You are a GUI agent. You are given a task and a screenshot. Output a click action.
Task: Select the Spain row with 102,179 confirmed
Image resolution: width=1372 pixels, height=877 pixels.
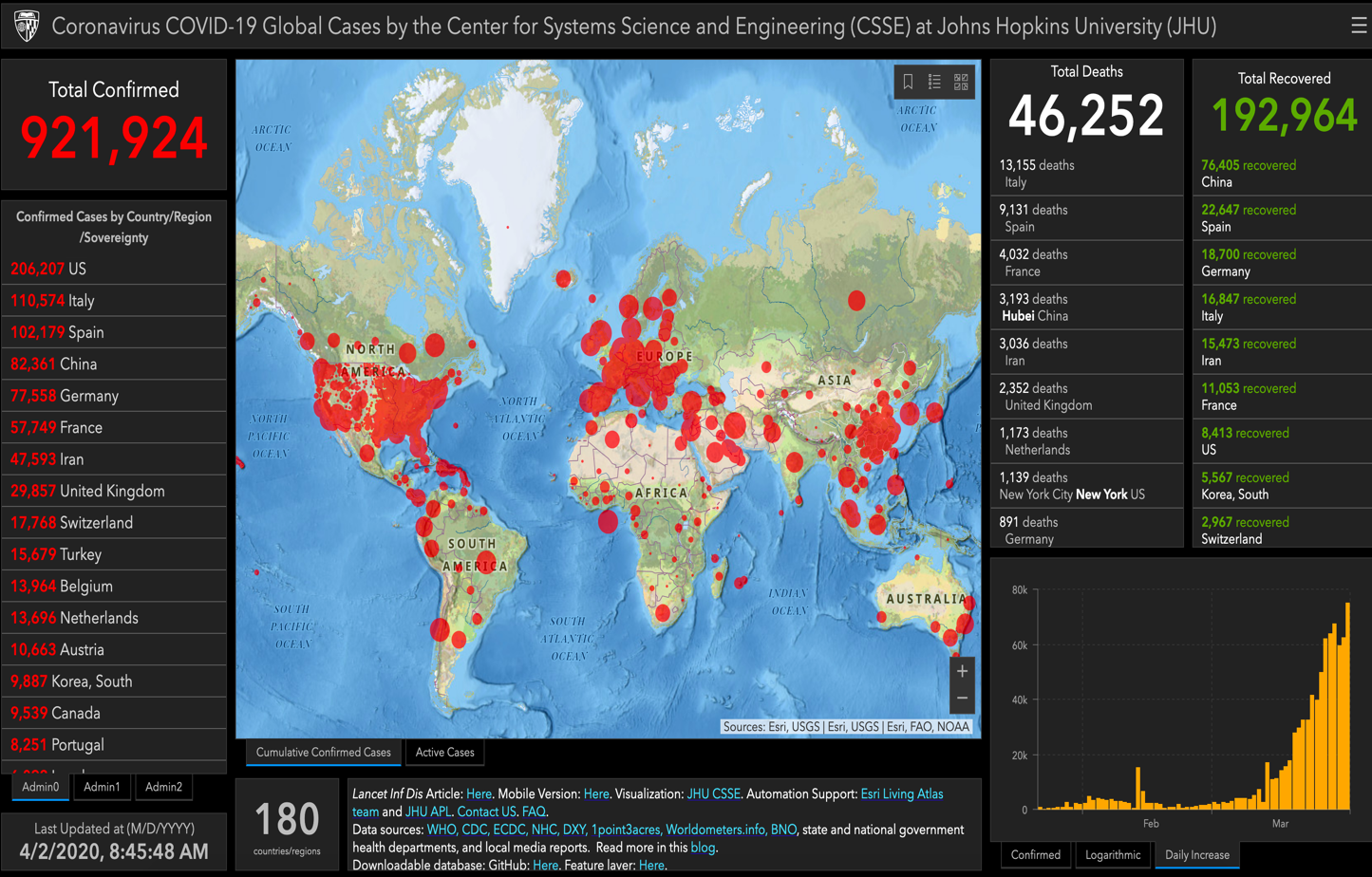click(x=114, y=333)
